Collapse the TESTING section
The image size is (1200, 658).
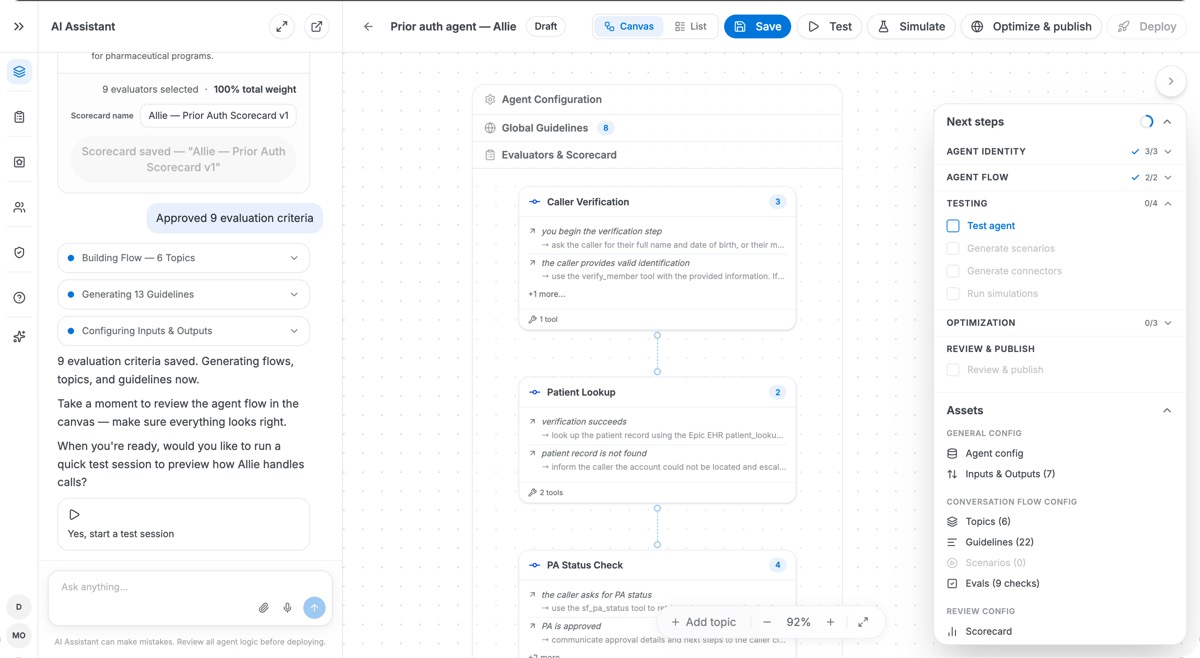(1059, 203)
